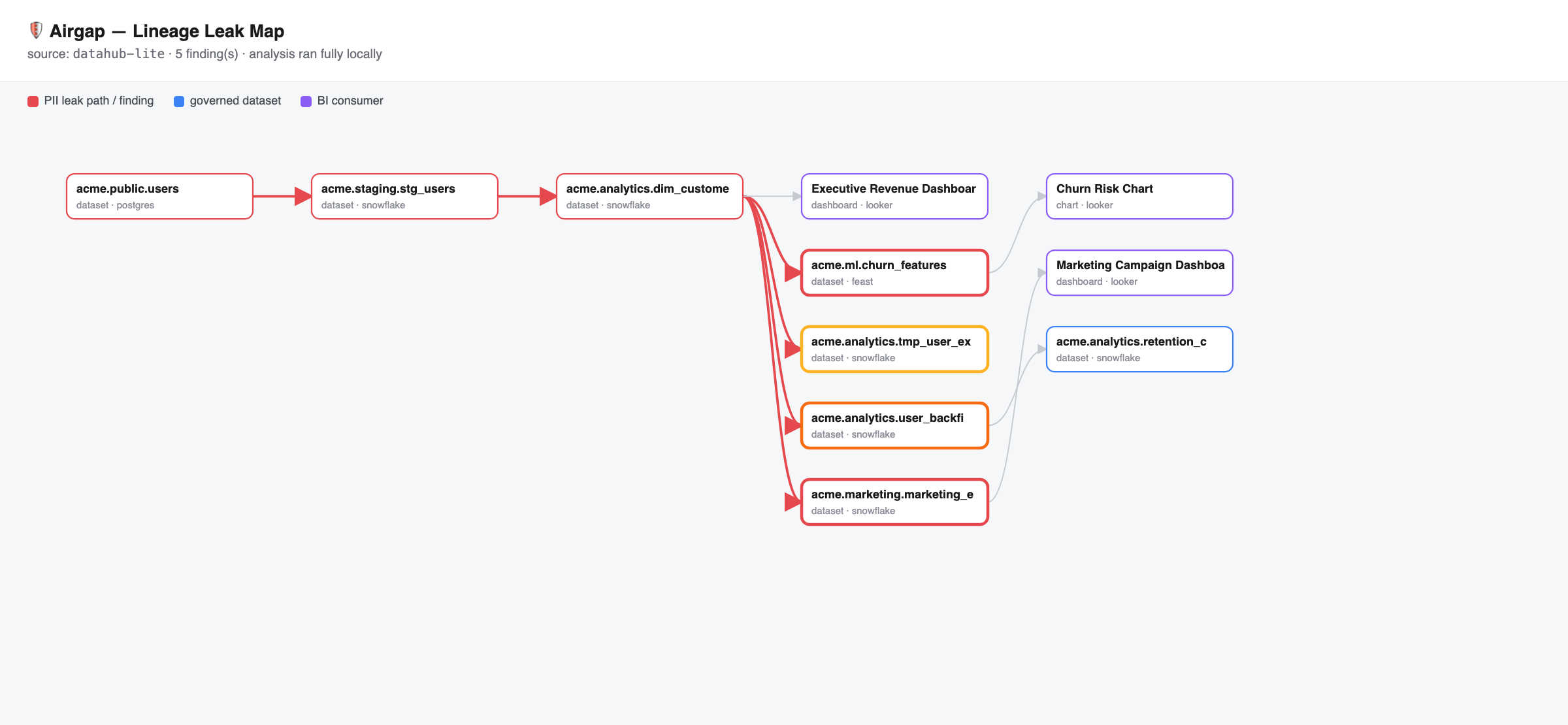This screenshot has width=1568, height=725.
Task: Click the 'BI consumer' legend label
Action: tap(350, 101)
